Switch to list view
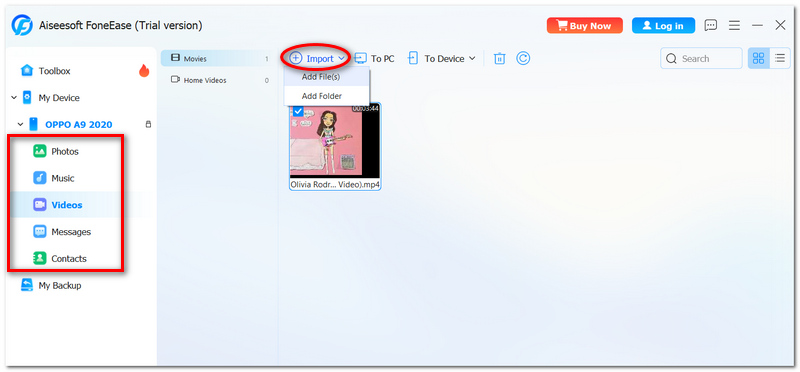Image resolution: width=800 pixels, height=372 pixels. coord(780,58)
